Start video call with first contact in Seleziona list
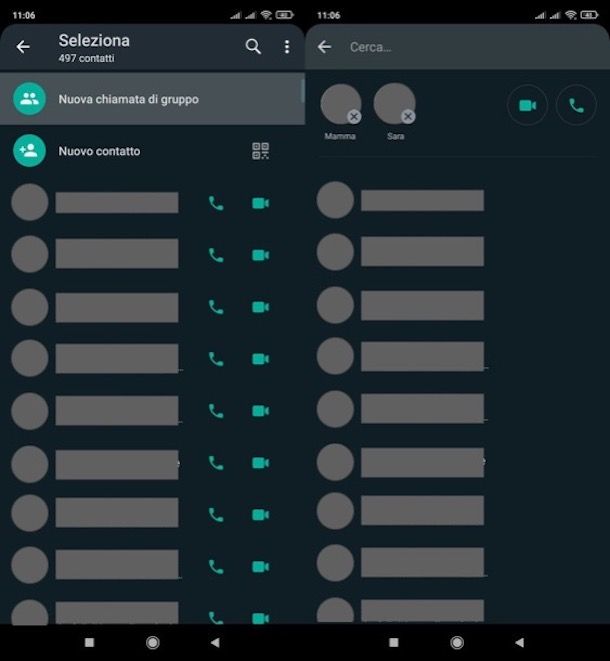This screenshot has height=661, width=610. pos(261,203)
